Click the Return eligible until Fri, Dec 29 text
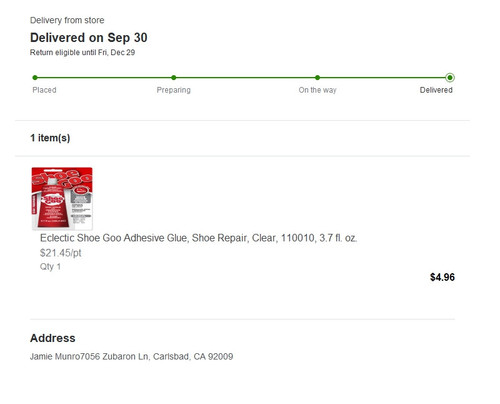500x404 pixels. 82,53
